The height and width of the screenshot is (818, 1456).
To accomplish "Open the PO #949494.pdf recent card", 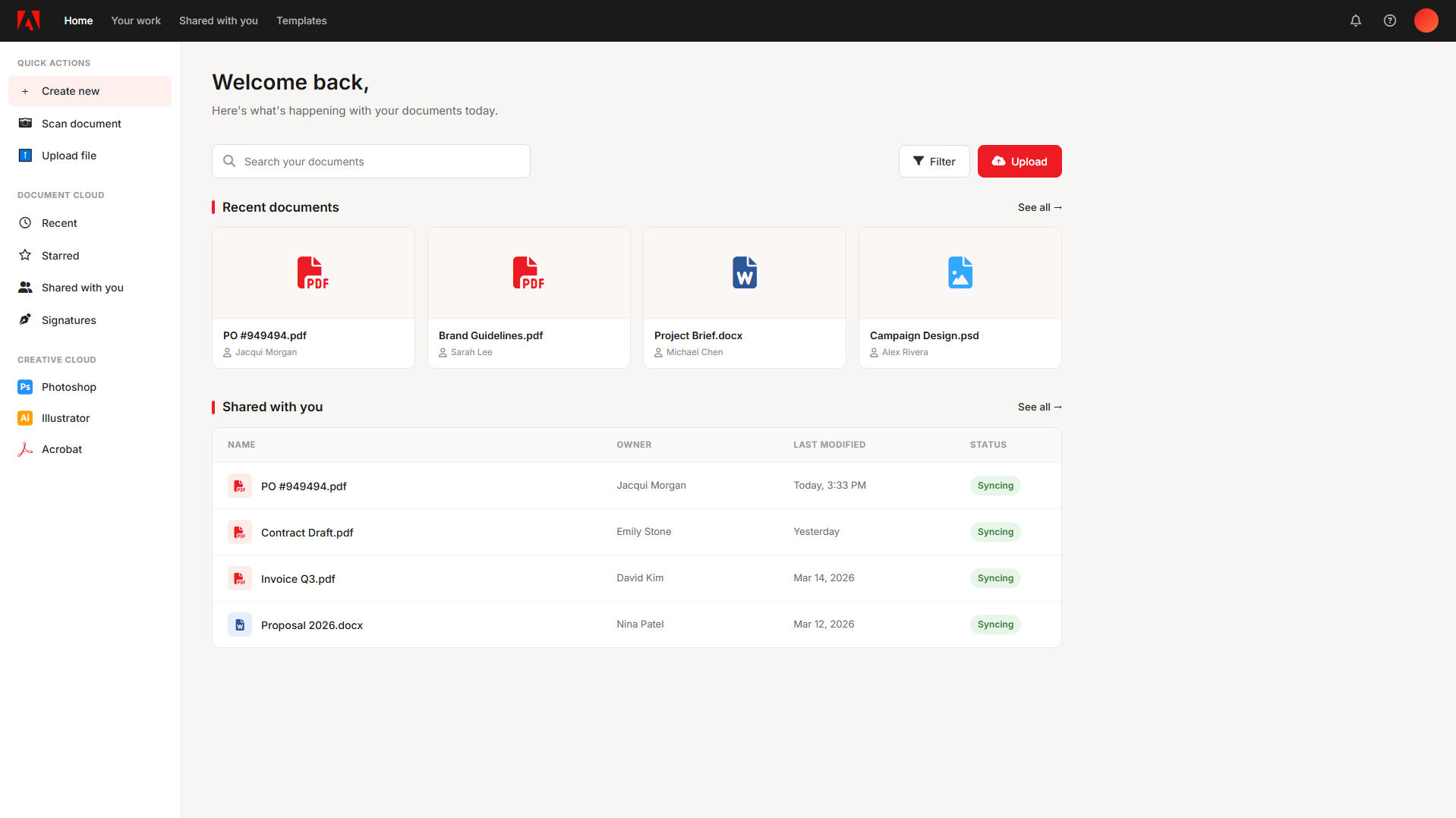I will tap(314, 298).
